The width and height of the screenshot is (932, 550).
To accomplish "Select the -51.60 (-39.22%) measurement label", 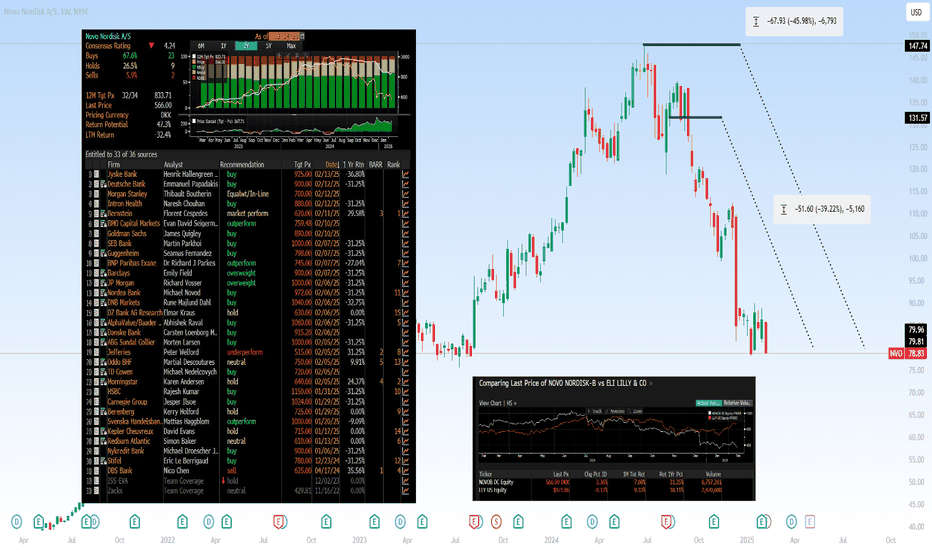I will tap(822, 209).
